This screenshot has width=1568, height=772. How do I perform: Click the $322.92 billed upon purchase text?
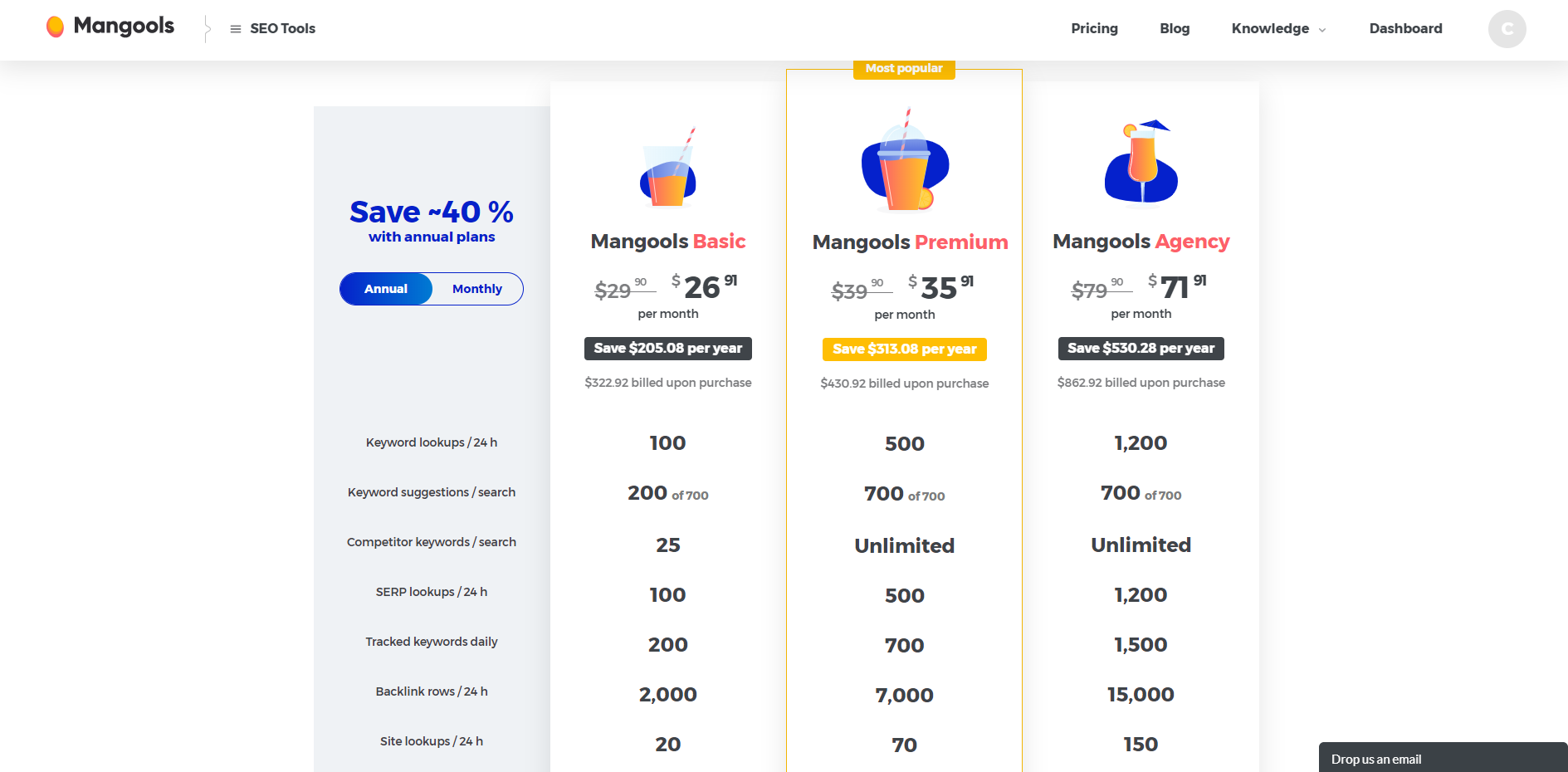coord(668,383)
